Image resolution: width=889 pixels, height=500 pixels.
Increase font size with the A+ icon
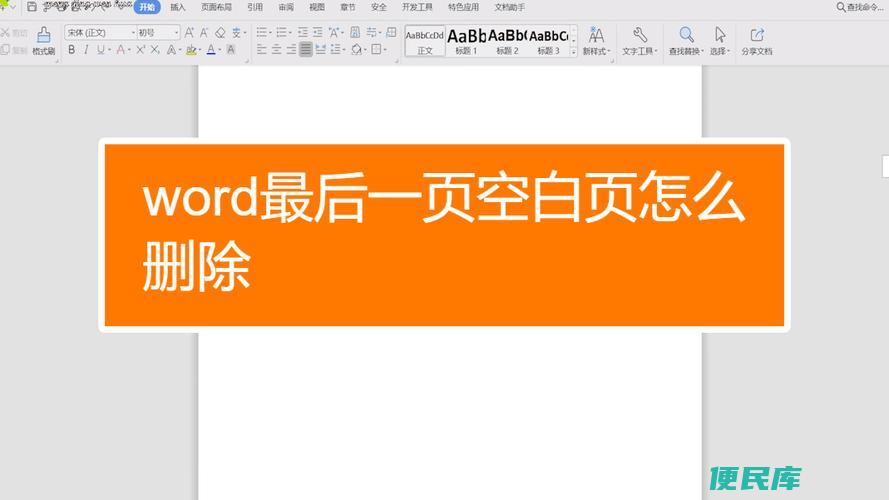pos(189,33)
